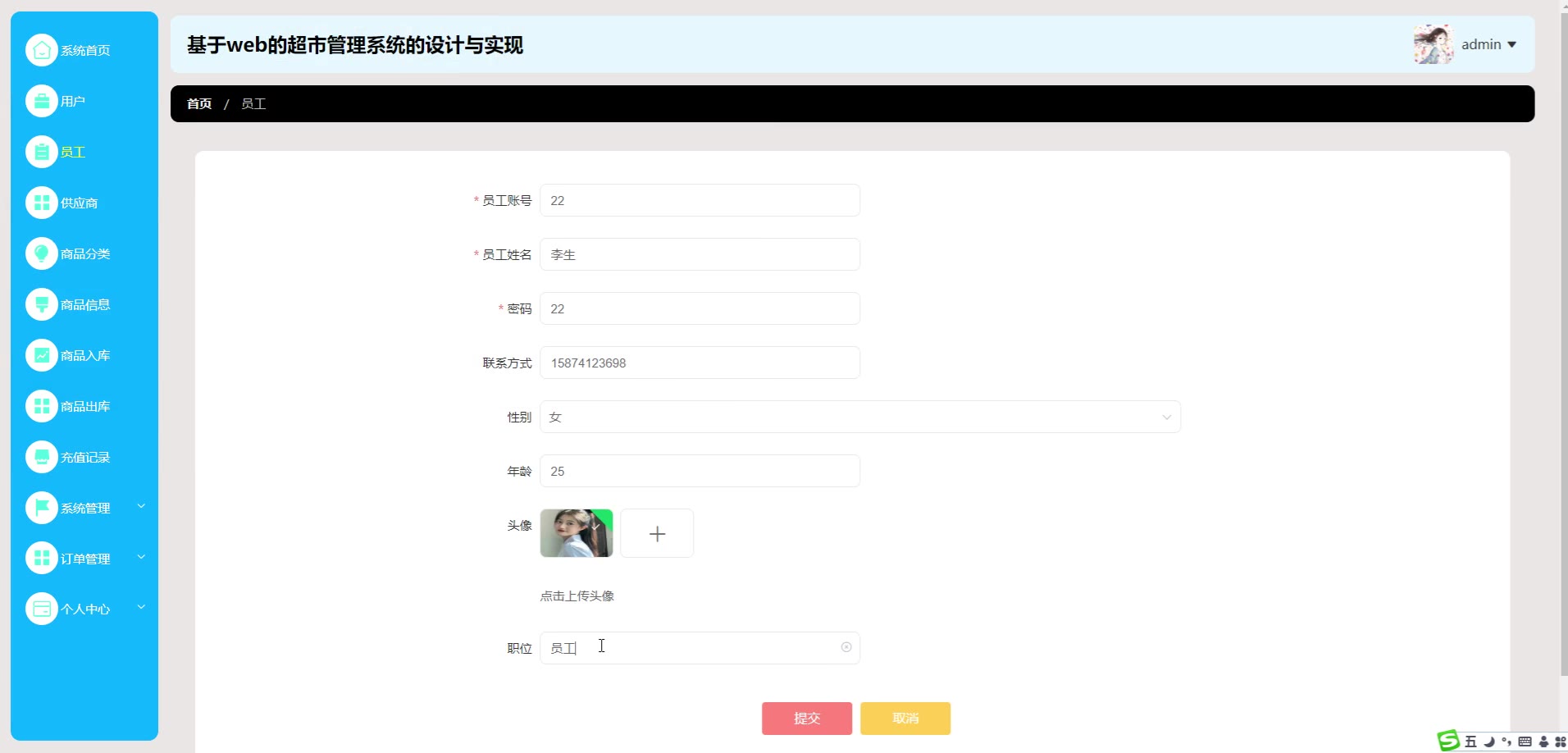Expand the 系统管理 submenu chevron
This screenshot has height=753, width=1568.
141,506
